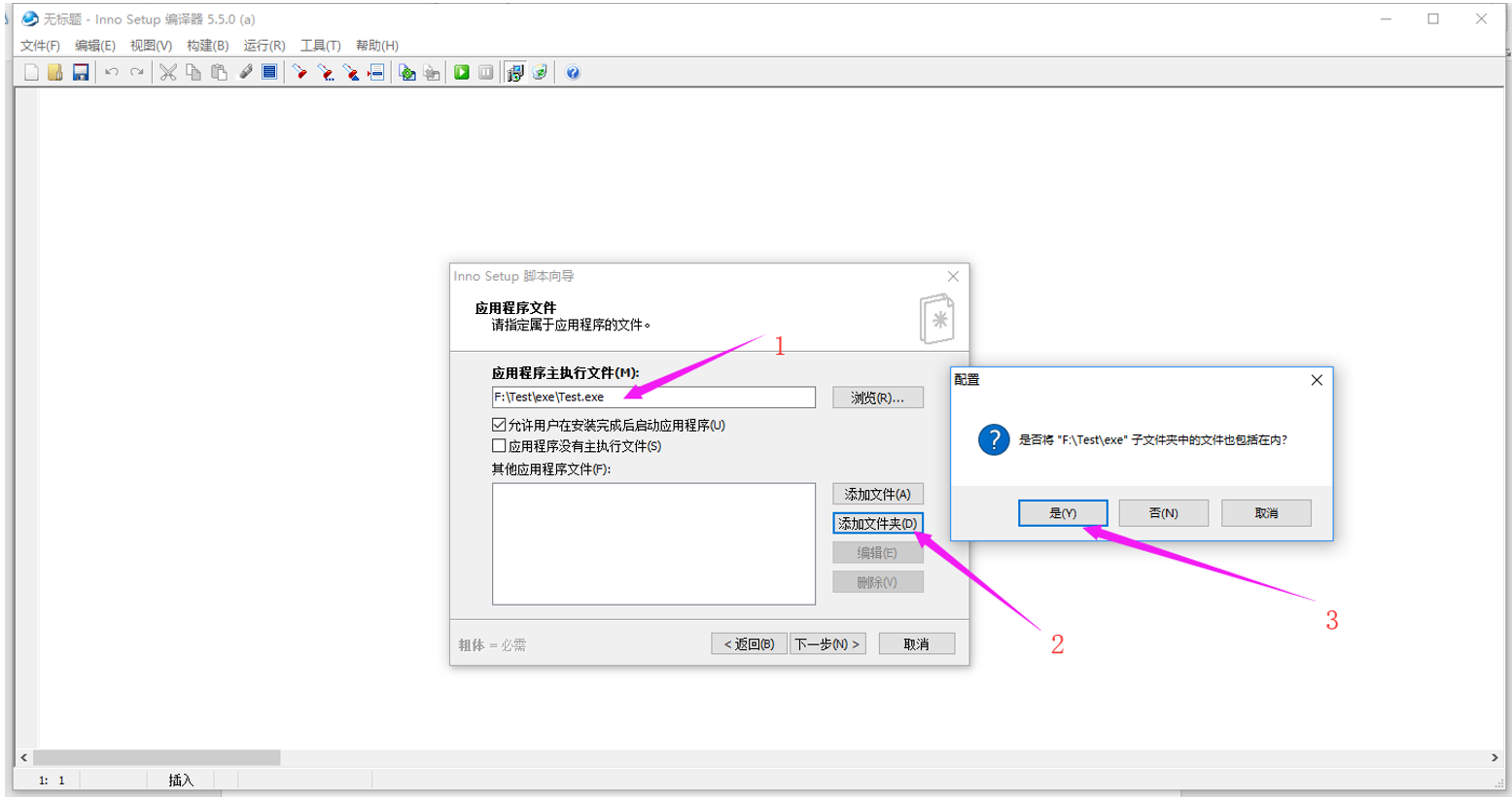1512x797 pixels.
Task: Create a new script with the New toolbar icon
Action: pos(31,72)
